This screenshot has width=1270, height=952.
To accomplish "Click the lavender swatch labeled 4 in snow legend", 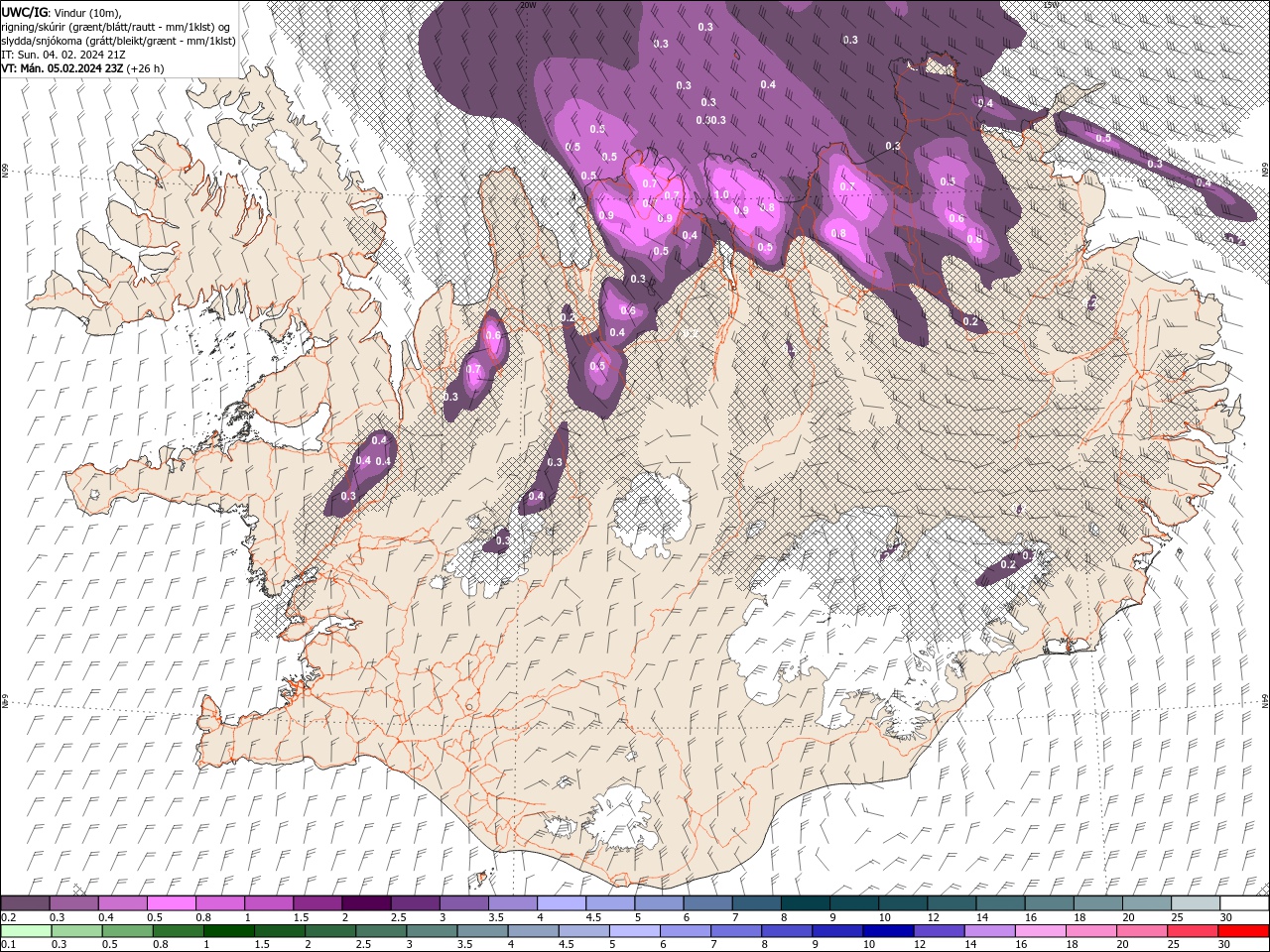I will click(562, 903).
